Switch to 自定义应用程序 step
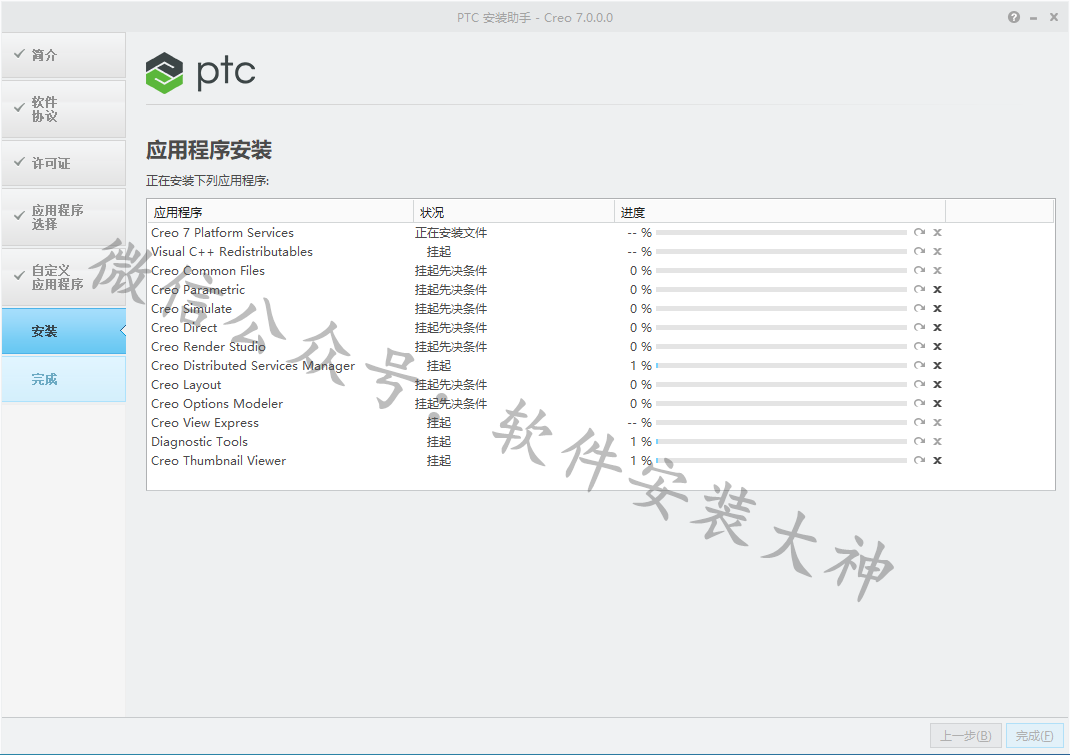1070x755 pixels. [63, 277]
